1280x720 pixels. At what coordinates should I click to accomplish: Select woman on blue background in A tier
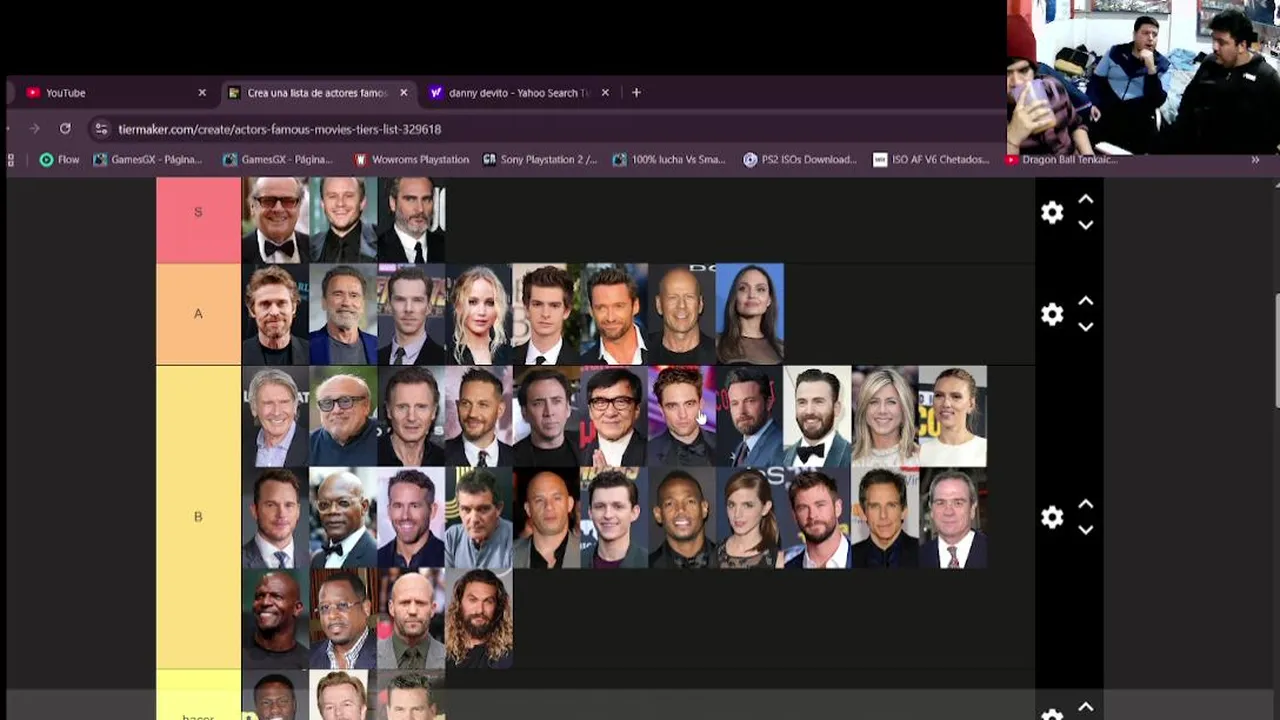click(x=750, y=314)
